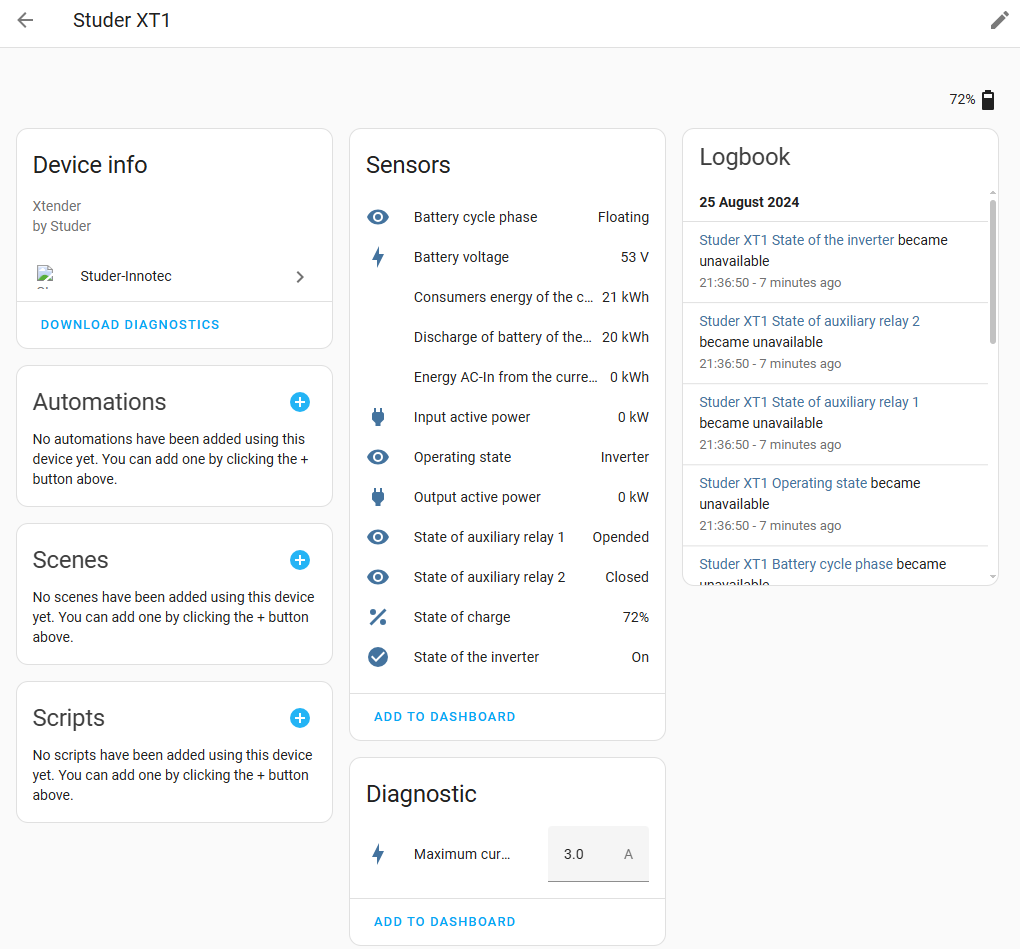1020x949 pixels.
Task: Open logbook link State of auxiliary relay 2
Action: pyautogui.click(x=809, y=321)
